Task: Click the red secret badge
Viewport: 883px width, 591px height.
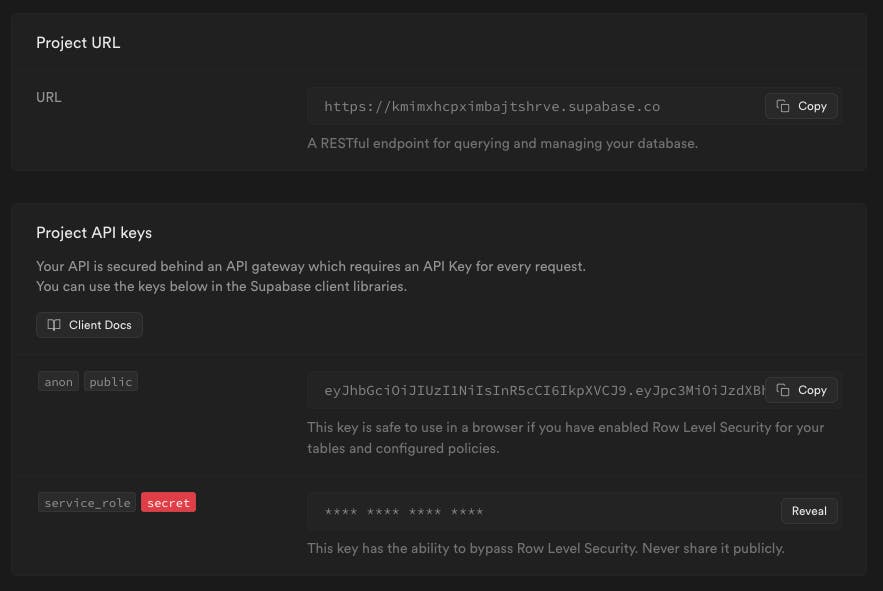Action: point(169,502)
